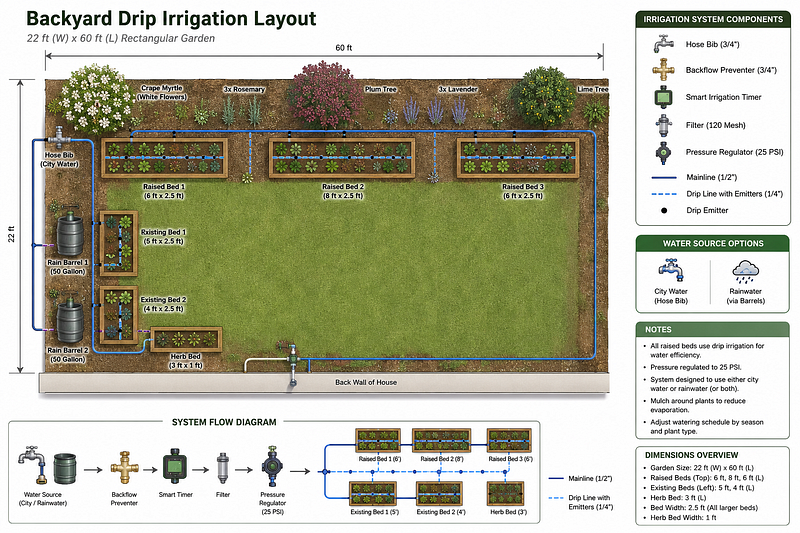
Task: Click the Backyard Drip Irrigation Layout title
Action: (171, 18)
